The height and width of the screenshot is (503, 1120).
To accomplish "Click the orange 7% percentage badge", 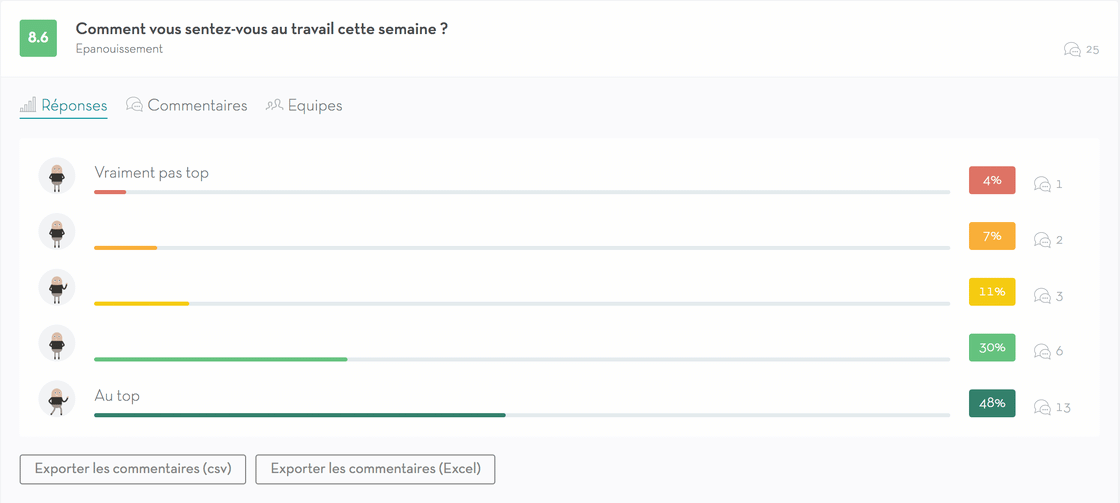I will click(992, 236).
